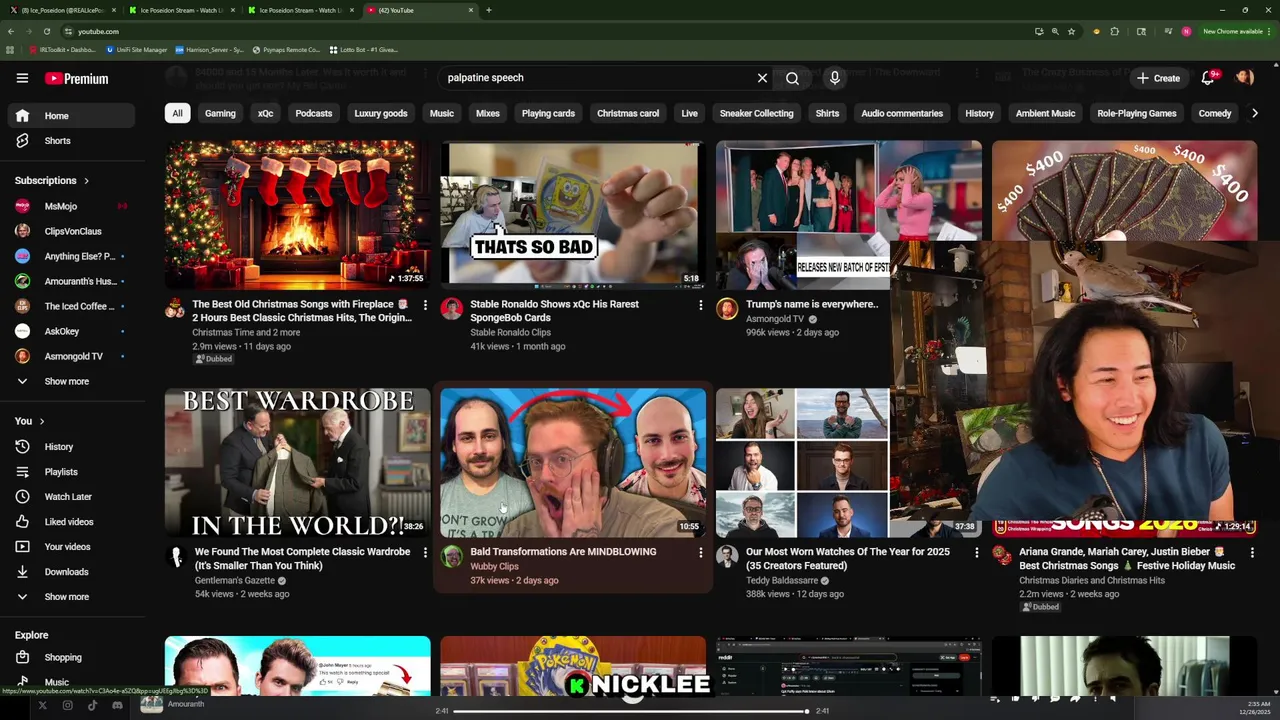The width and height of the screenshot is (1280, 720).
Task: Select the Playing cards filter chip
Action: pos(548,113)
